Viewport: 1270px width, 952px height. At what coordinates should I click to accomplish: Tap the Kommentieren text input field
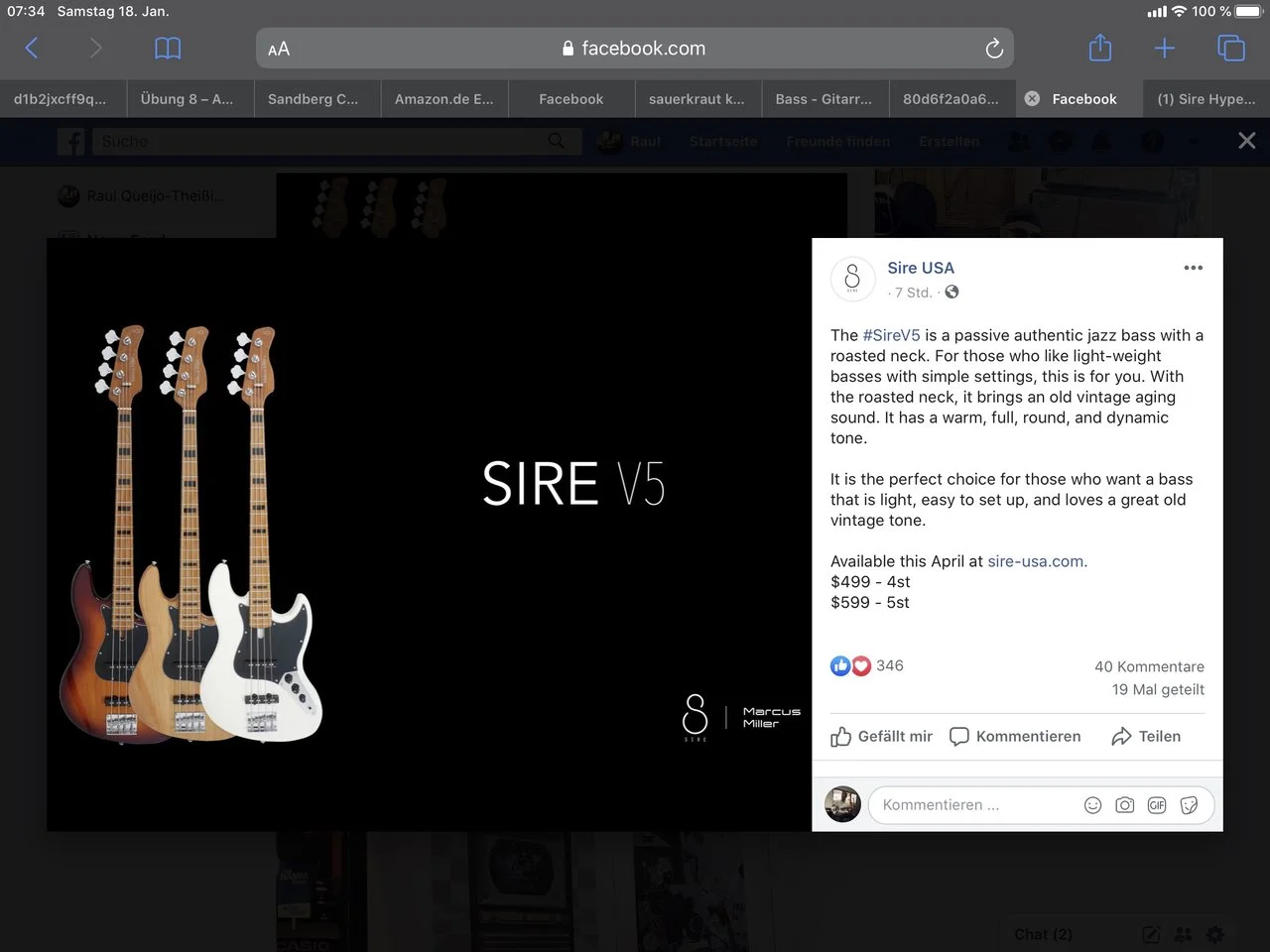coord(972,805)
